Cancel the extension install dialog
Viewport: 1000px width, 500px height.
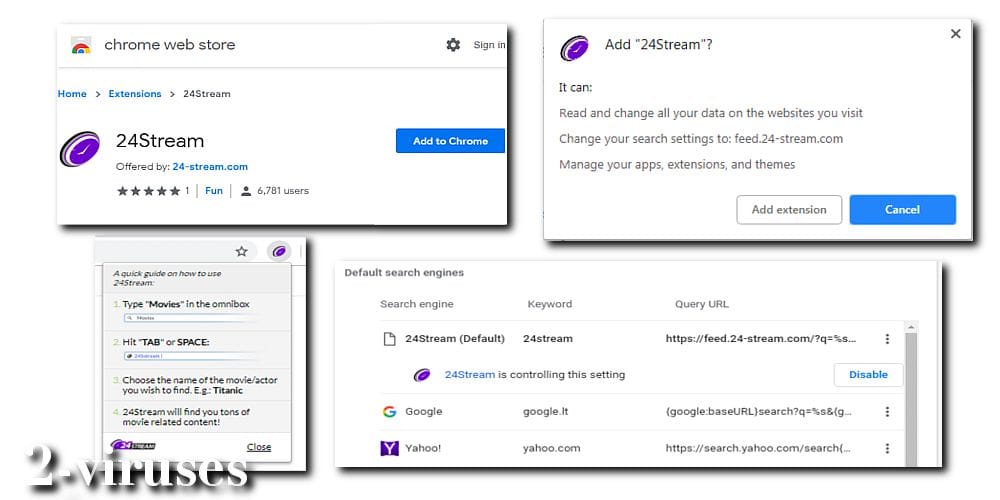click(x=902, y=210)
